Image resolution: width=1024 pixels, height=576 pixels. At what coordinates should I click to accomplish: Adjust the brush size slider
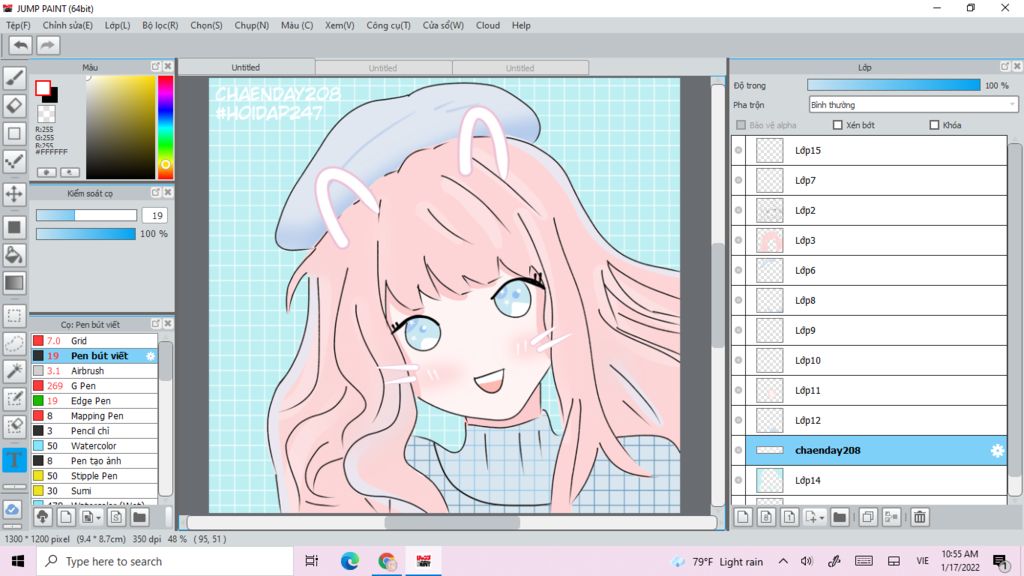[x=86, y=216]
